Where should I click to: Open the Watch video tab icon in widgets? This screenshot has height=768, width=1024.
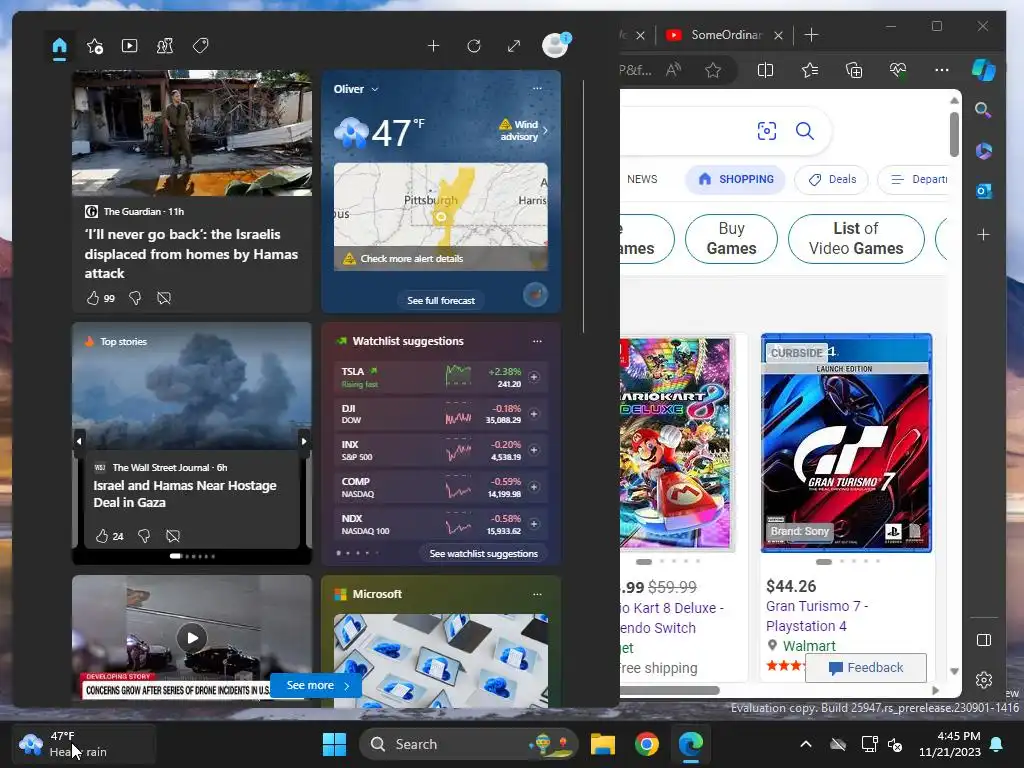(x=129, y=46)
